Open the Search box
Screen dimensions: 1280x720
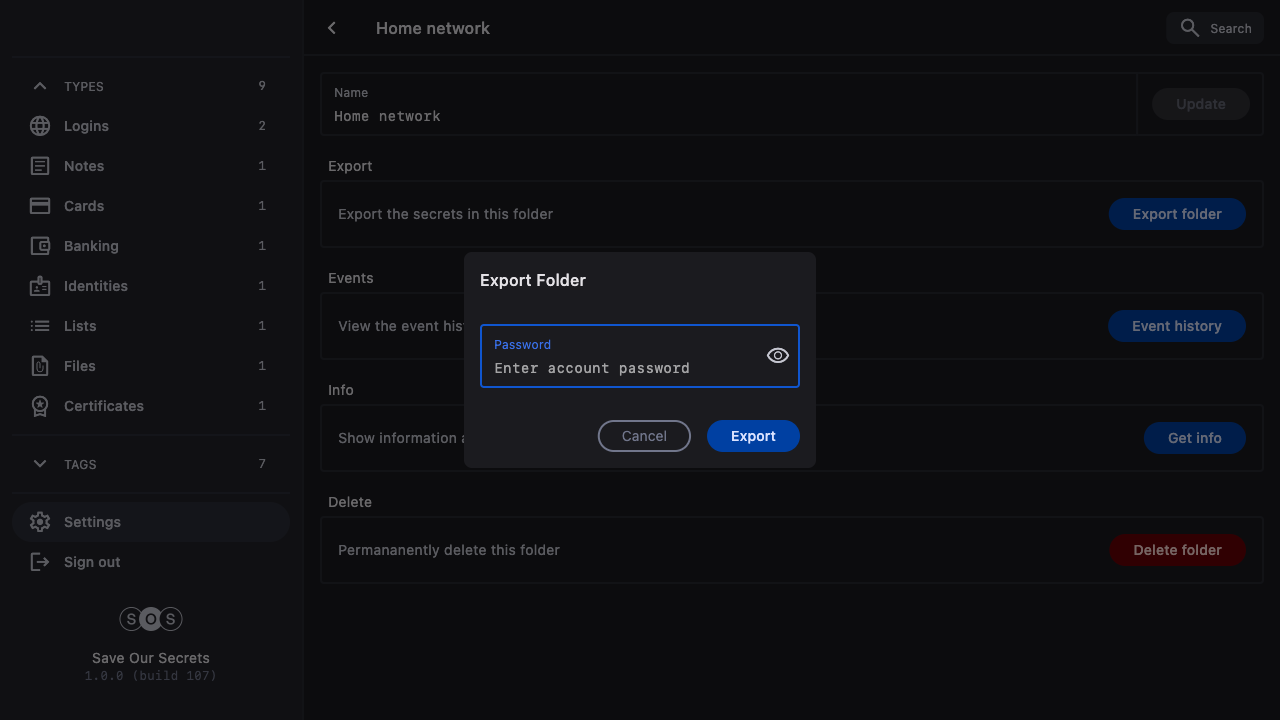(x=1215, y=28)
